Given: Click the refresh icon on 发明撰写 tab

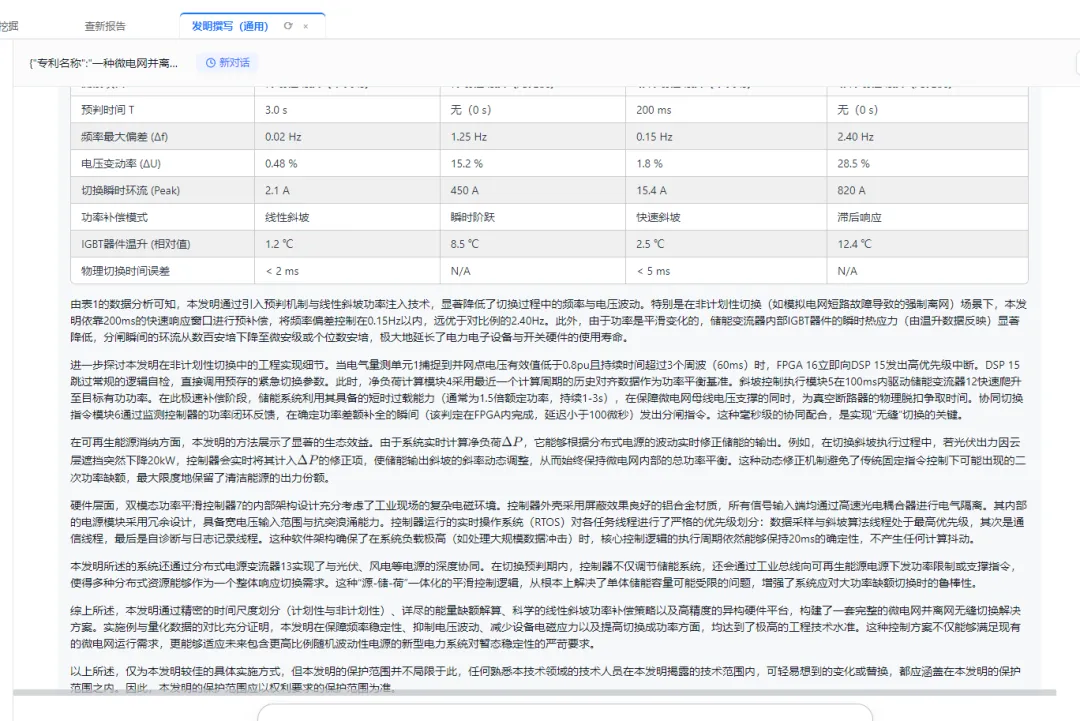Looking at the screenshot, I should click(288, 26).
